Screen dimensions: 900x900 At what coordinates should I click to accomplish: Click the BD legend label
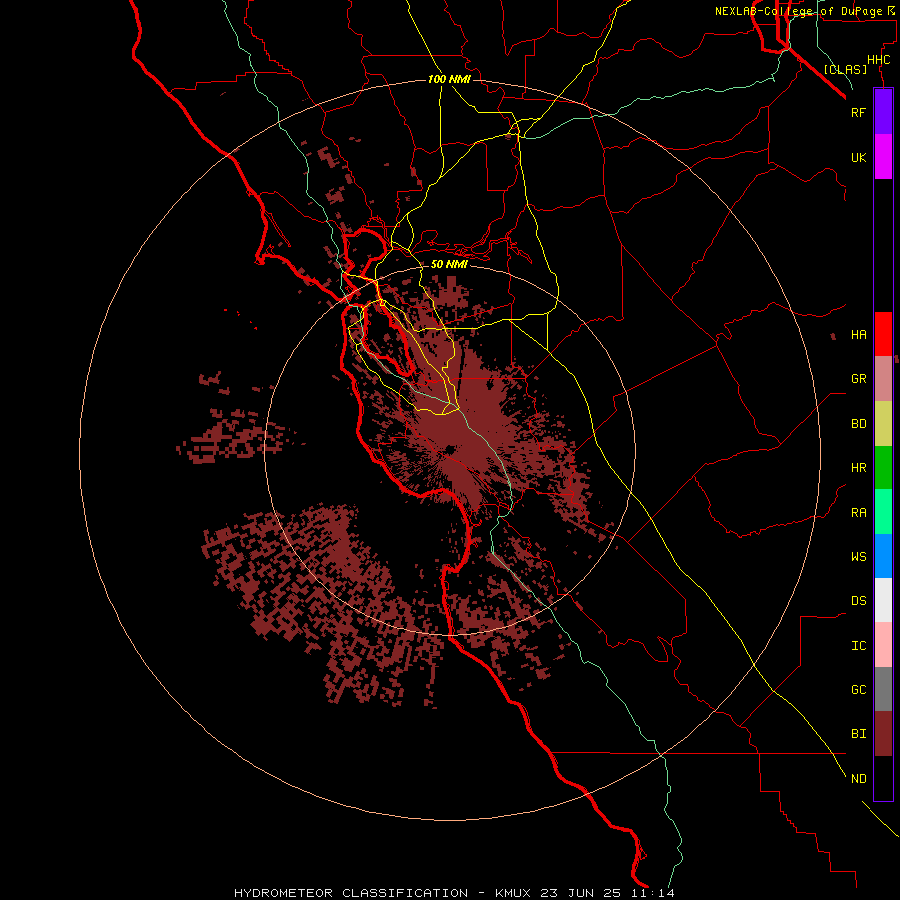858,424
